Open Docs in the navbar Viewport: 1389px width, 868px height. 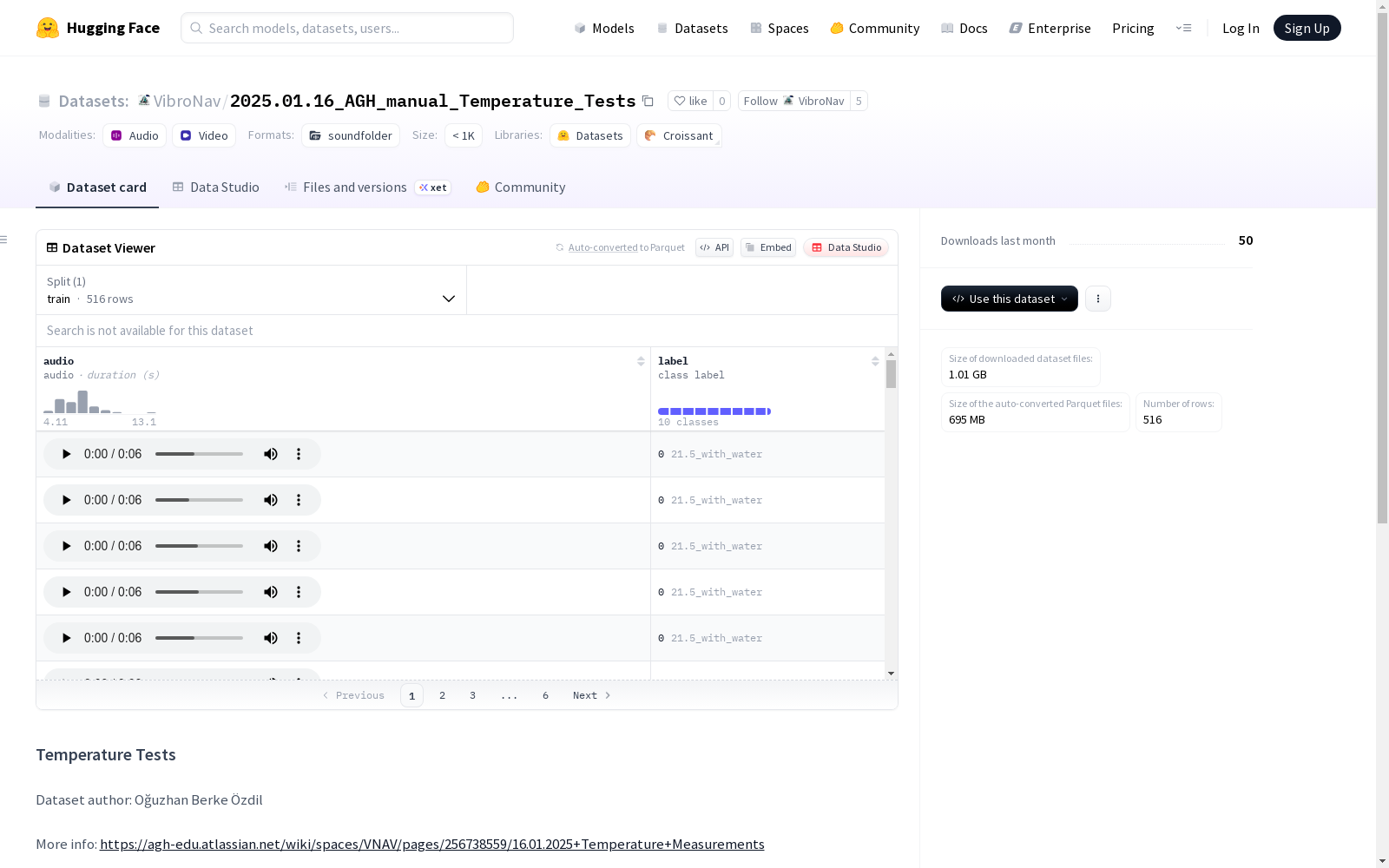tap(964, 28)
